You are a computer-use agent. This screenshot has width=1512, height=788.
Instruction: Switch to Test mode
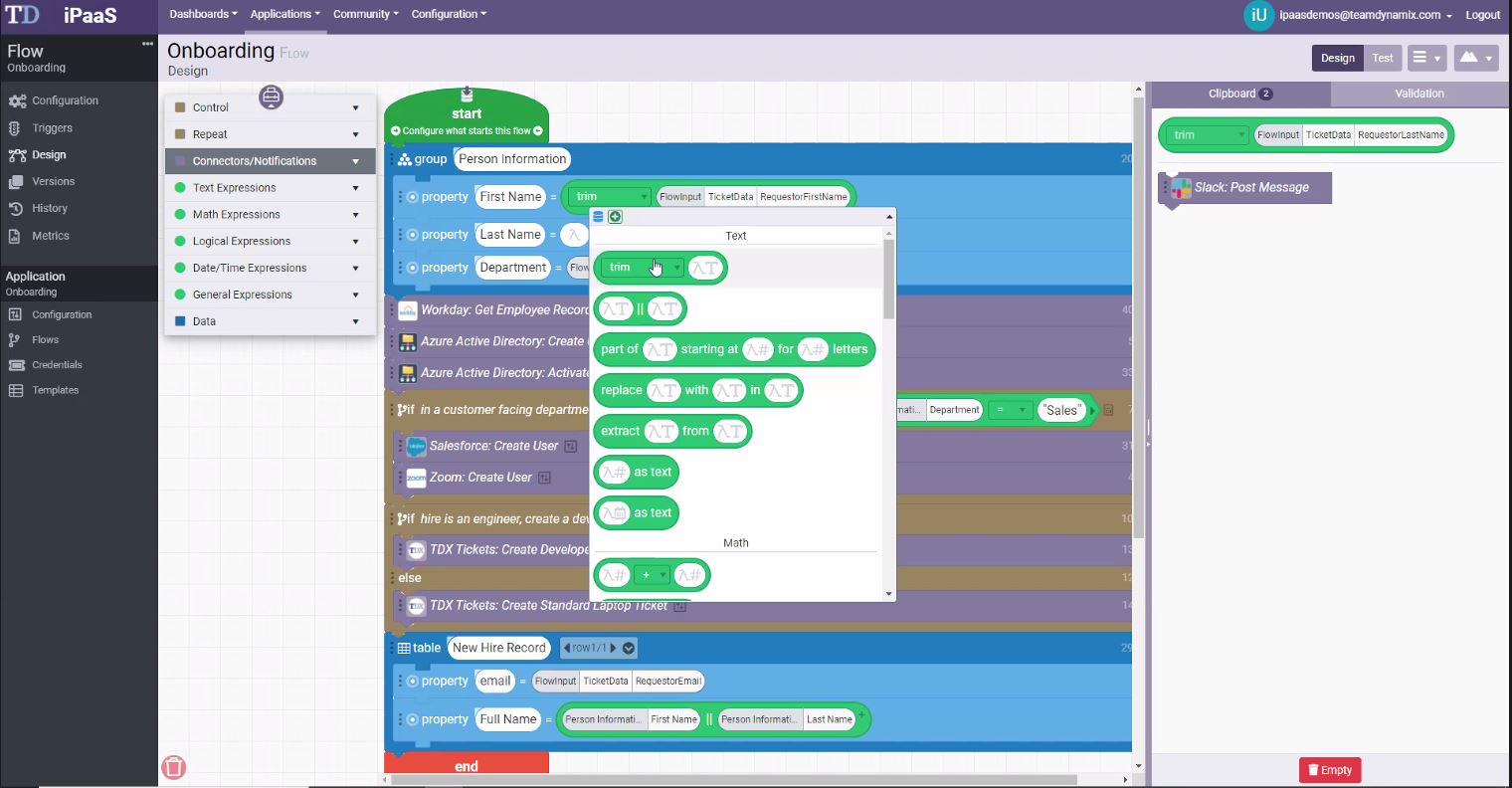point(1383,58)
